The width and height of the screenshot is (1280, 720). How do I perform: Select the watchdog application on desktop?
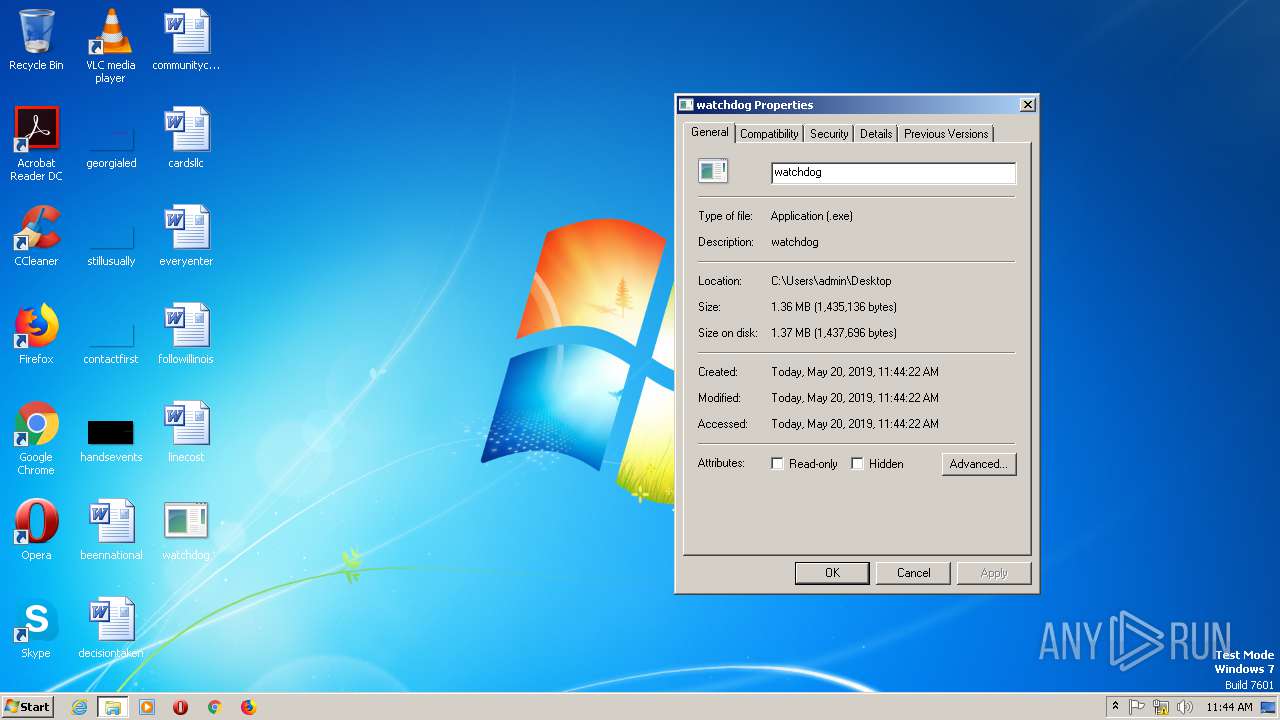coord(186,531)
